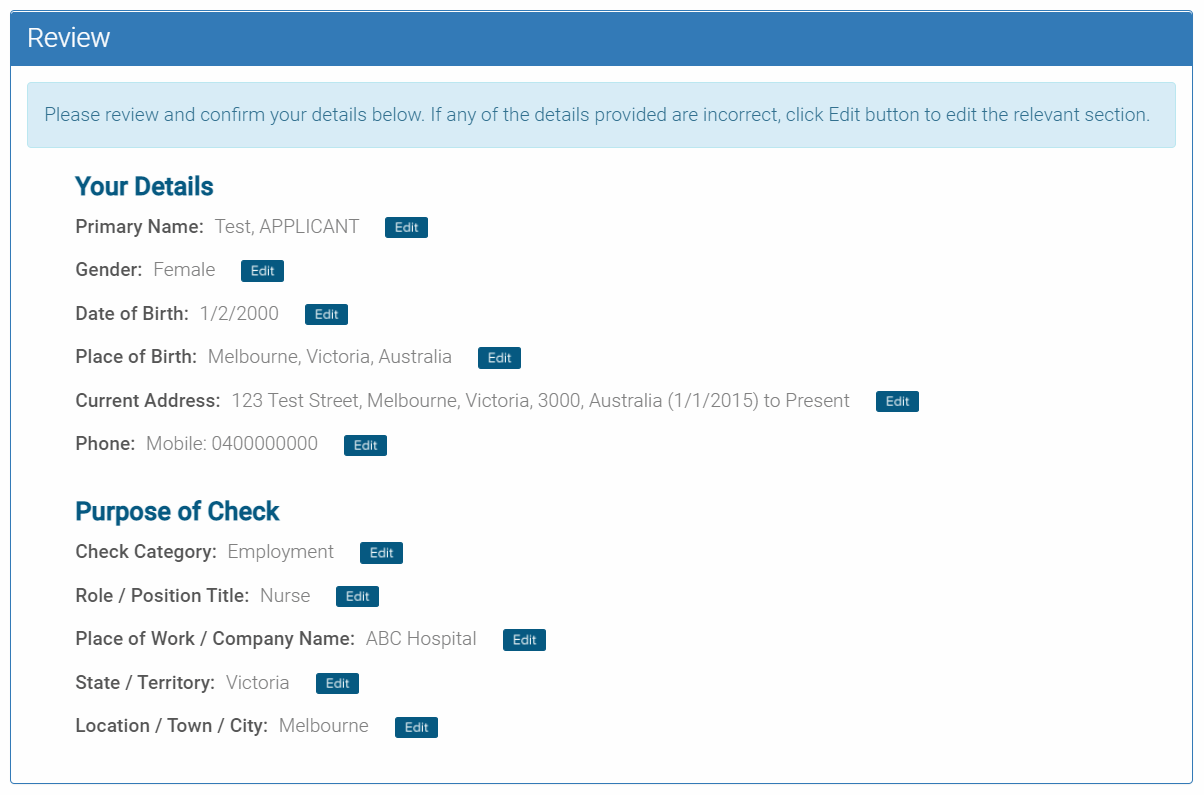Edit the Check Category selection
Screen dimensions: 1204x795
tap(381, 552)
